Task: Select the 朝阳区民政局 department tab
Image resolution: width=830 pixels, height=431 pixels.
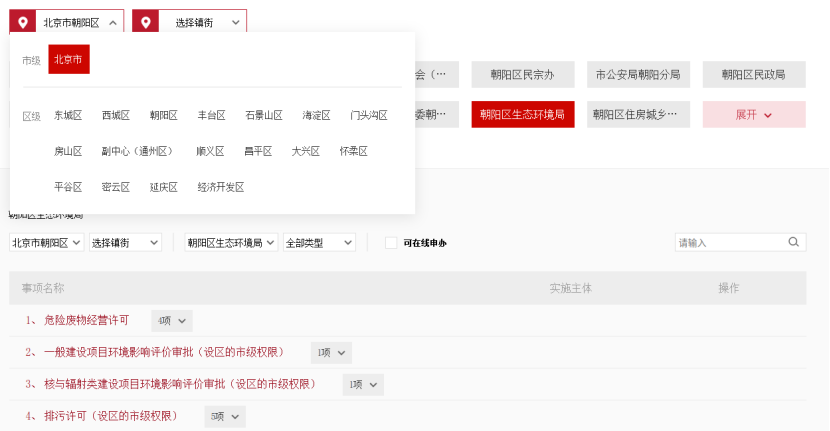Action: (754, 75)
